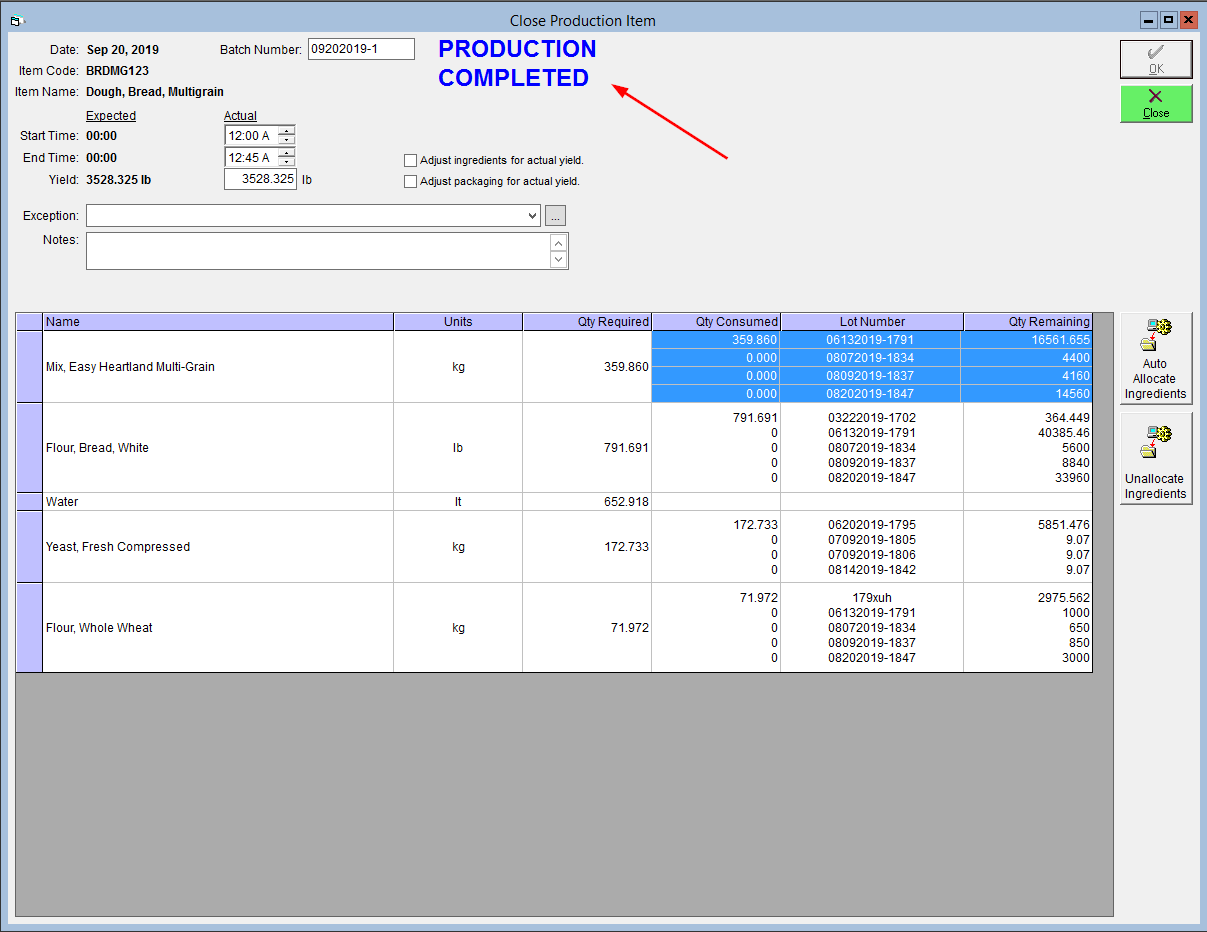Click Qty Remaining value 40385.46

1064,433
